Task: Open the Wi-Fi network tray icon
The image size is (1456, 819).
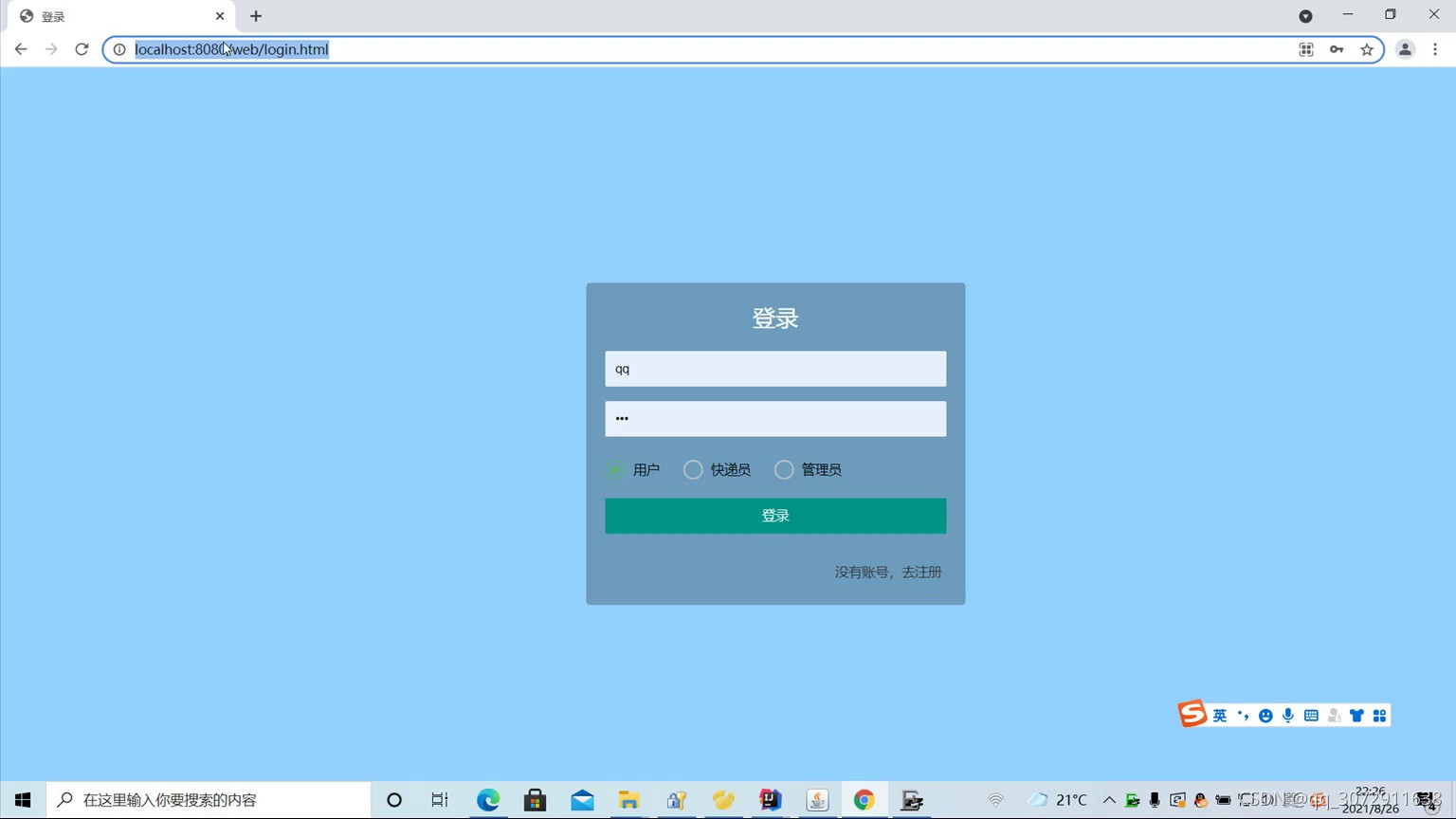Action: point(995,800)
